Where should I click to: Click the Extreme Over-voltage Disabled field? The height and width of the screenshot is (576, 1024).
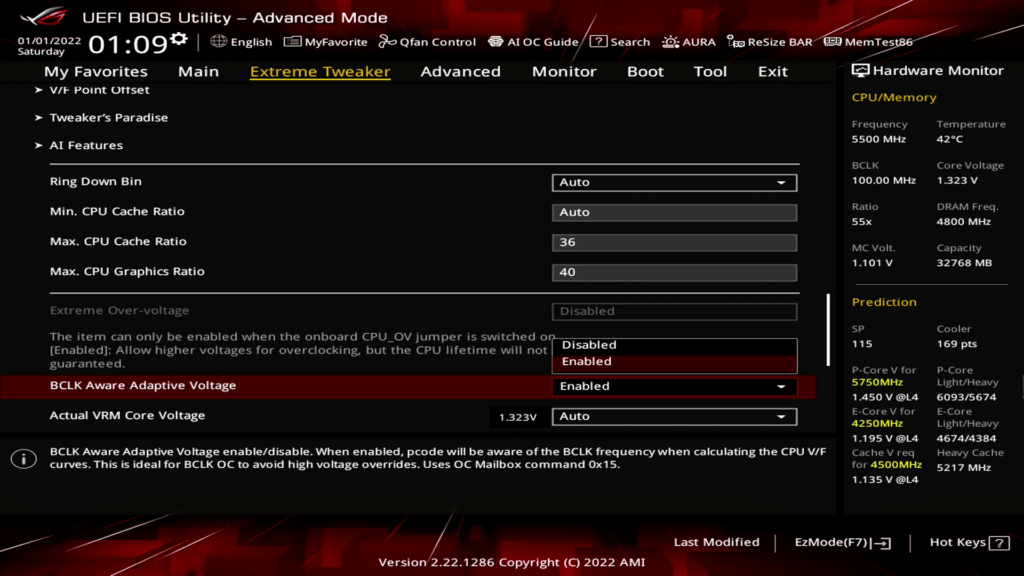point(674,312)
